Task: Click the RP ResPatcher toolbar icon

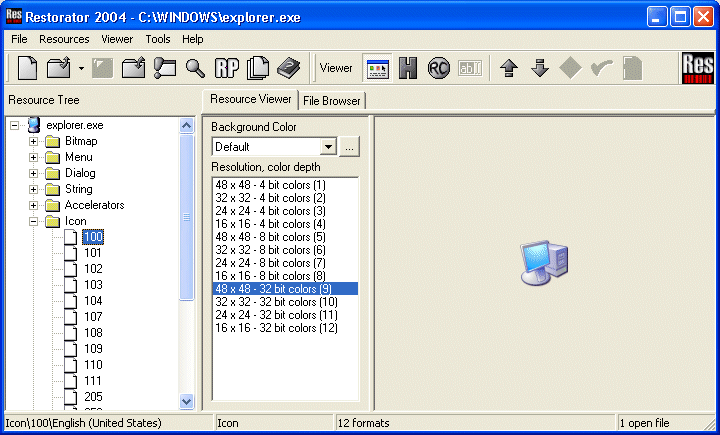Action: (227, 68)
